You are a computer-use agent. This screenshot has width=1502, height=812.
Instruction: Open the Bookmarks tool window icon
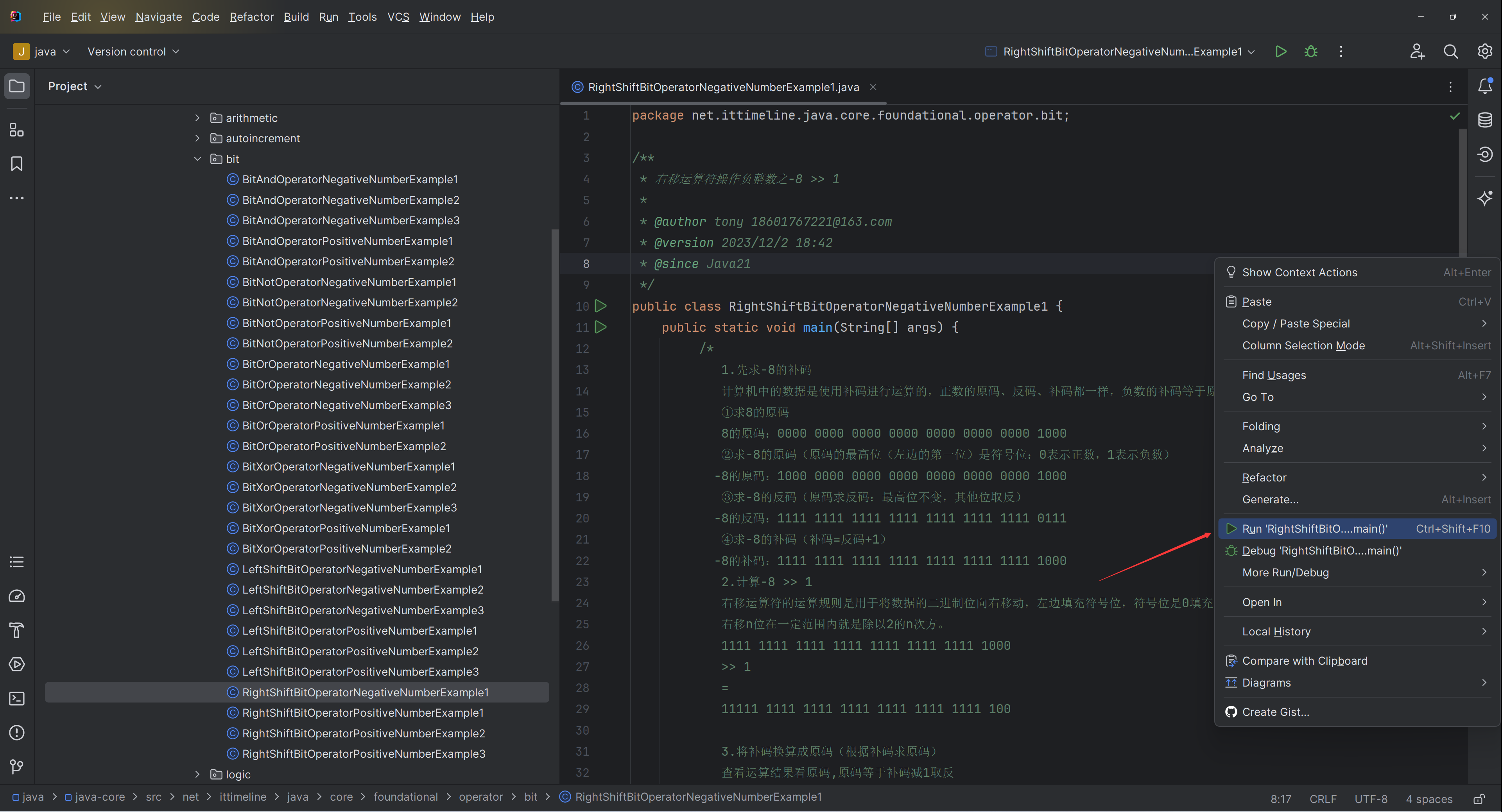(17, 164)
